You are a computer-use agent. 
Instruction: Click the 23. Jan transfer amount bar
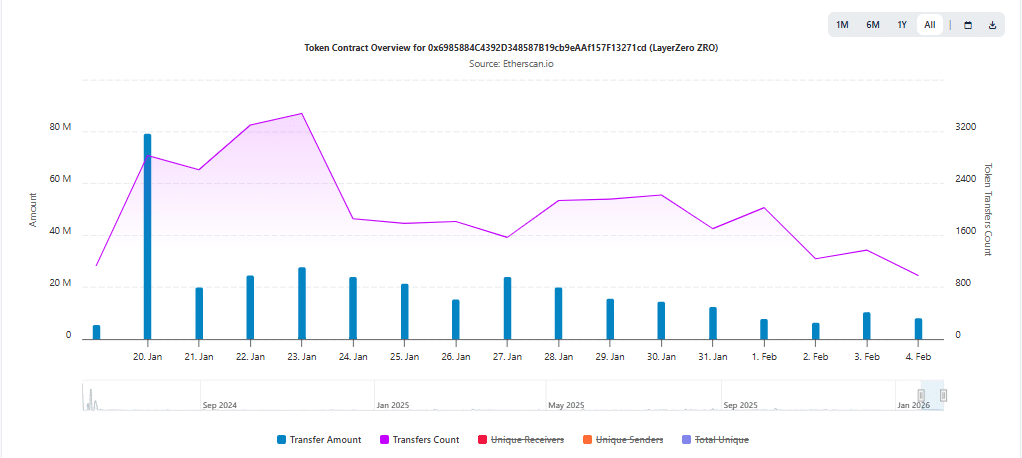click(x=302, y=303)
